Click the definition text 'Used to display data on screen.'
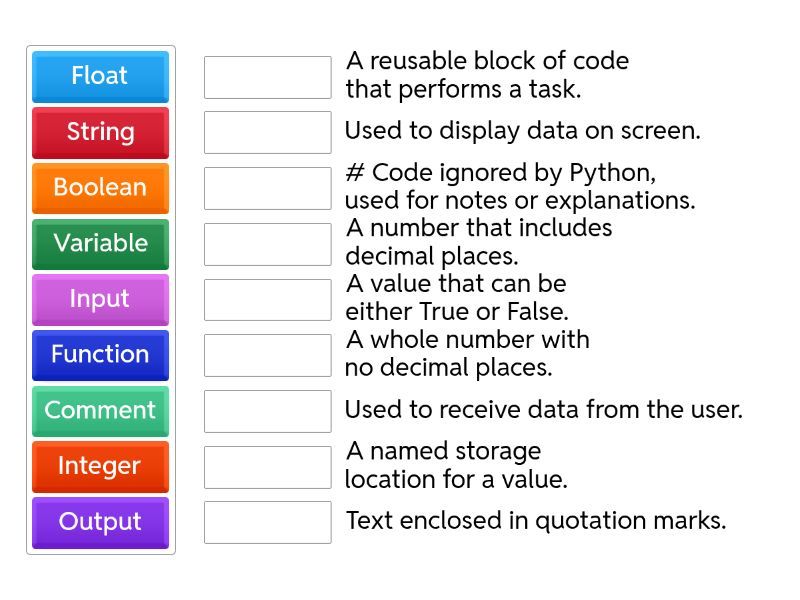Viewport: 800px width, 600px height. (x=522, y=131)
